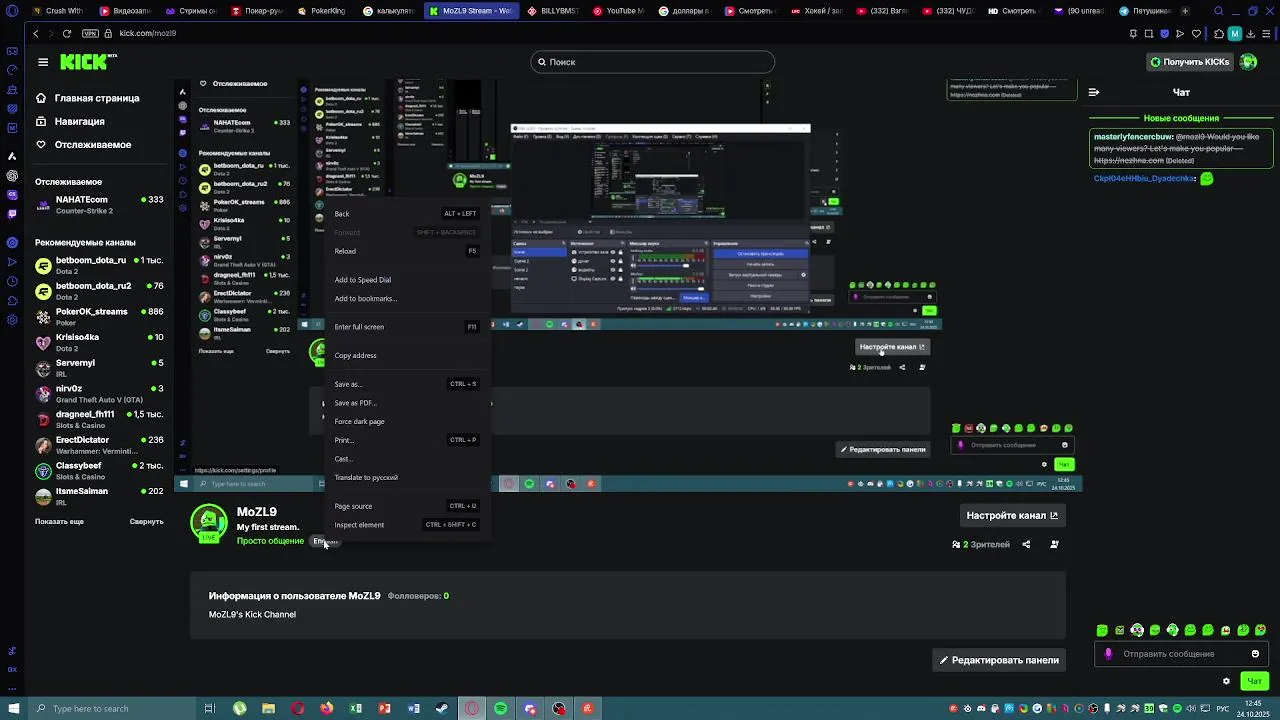Choose Force dark page in context menu
Image resolution: width=1280 pixels, height=720 pixels.
tap(406, 421)
